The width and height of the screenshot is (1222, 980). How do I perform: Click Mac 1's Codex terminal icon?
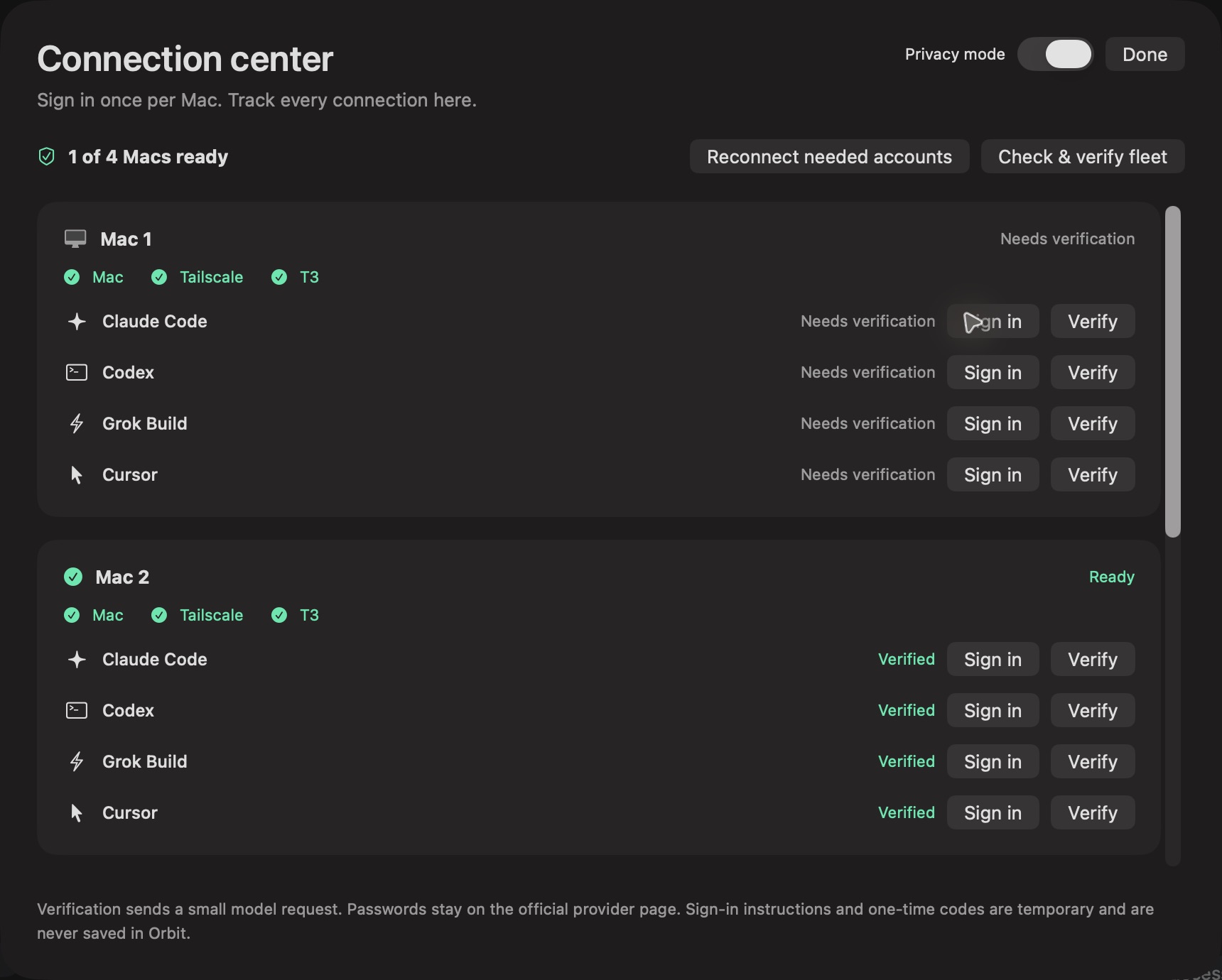click(x=77, y=372)
